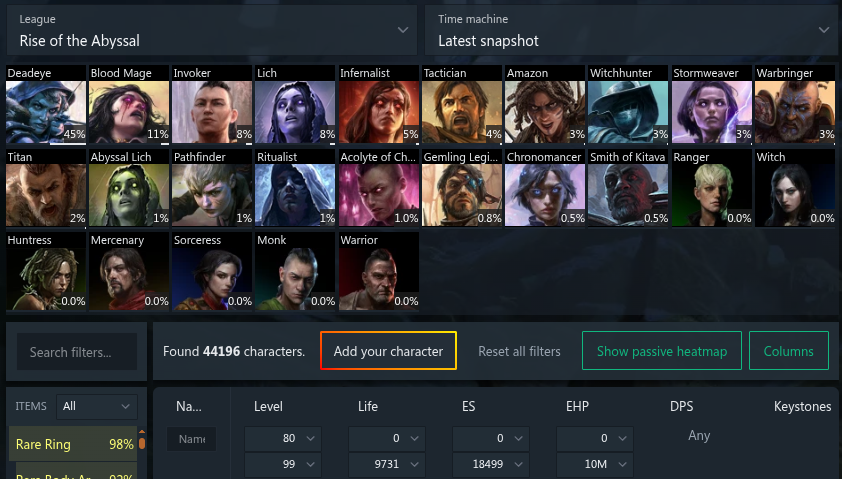
Task: Reset all filters
Action: click(x=519, y=351)
